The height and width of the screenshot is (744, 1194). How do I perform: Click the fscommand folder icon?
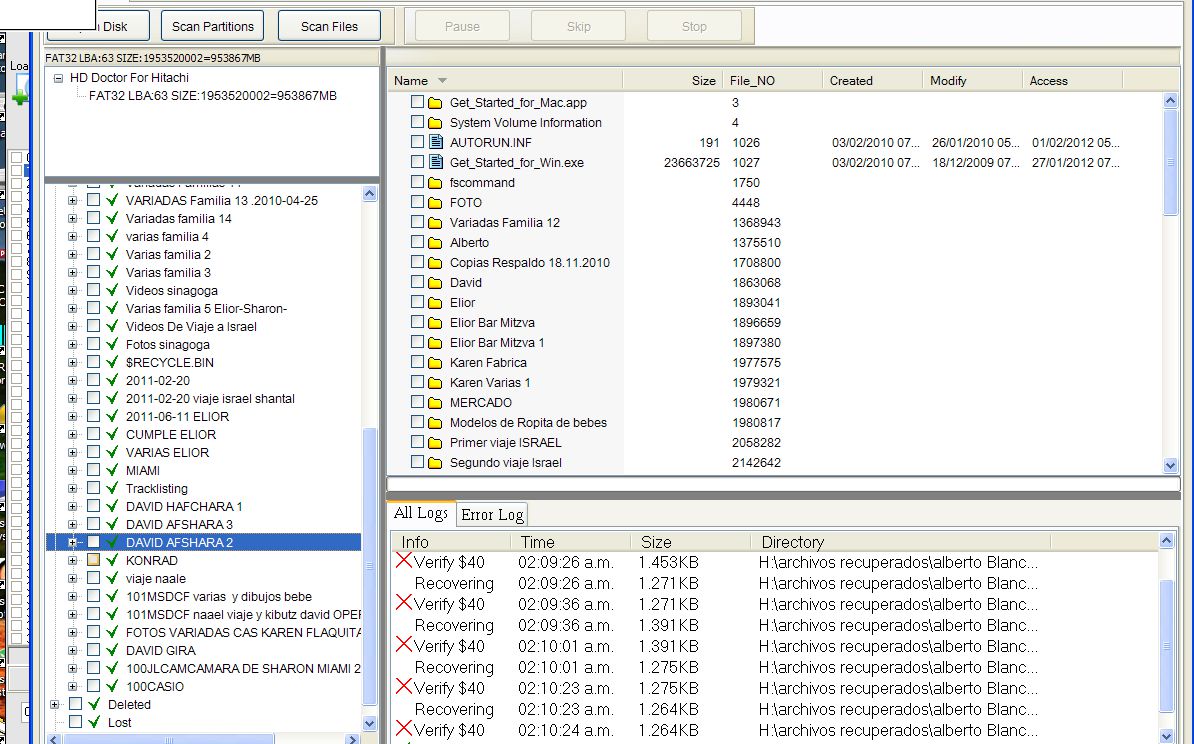[x=435, y=183]
